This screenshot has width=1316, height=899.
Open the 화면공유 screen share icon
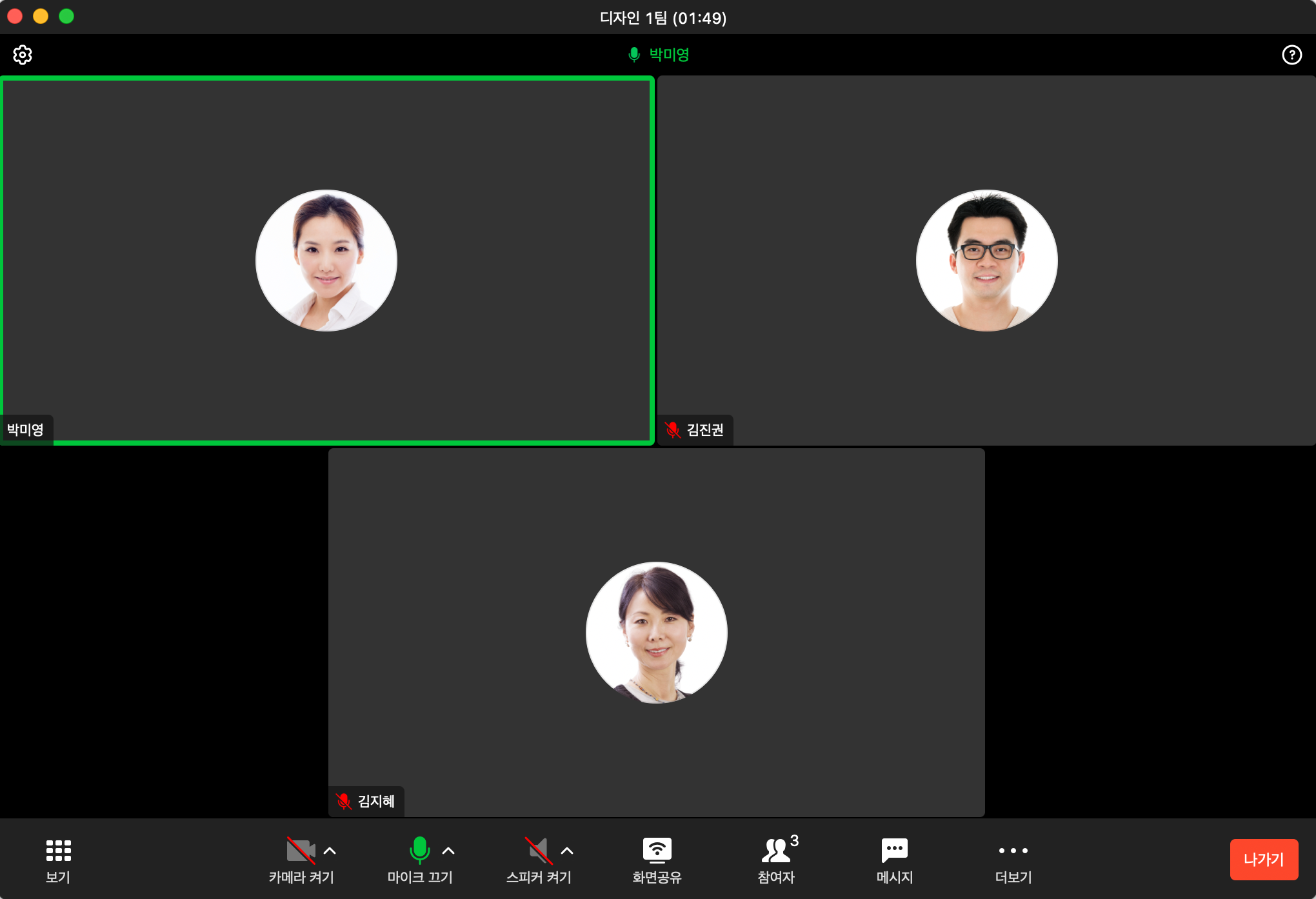tap(657, 851)
